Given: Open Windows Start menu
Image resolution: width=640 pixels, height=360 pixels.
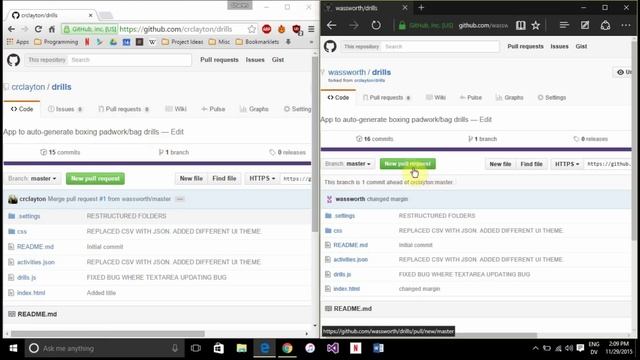Looking at the screenshot, I should (13, 348).
